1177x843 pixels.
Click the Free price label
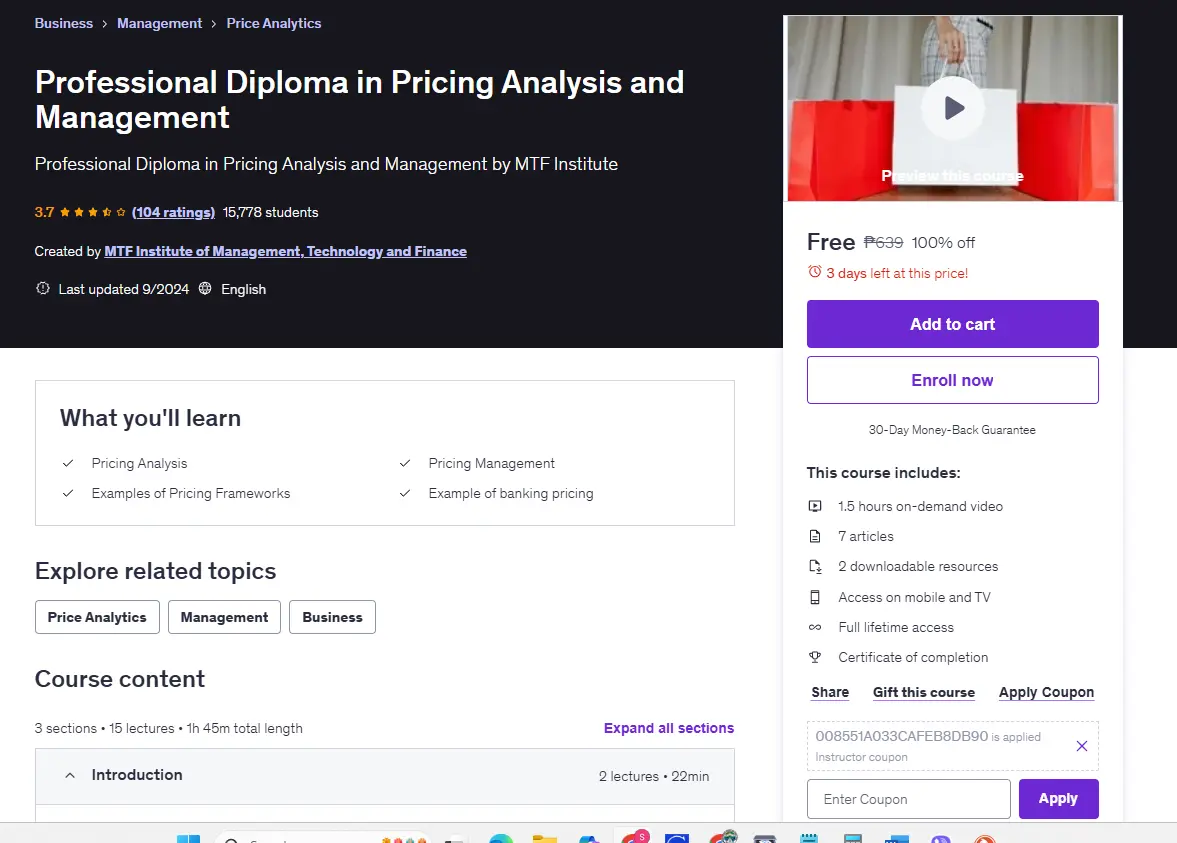pyautogui.click(x=831, y=242)
